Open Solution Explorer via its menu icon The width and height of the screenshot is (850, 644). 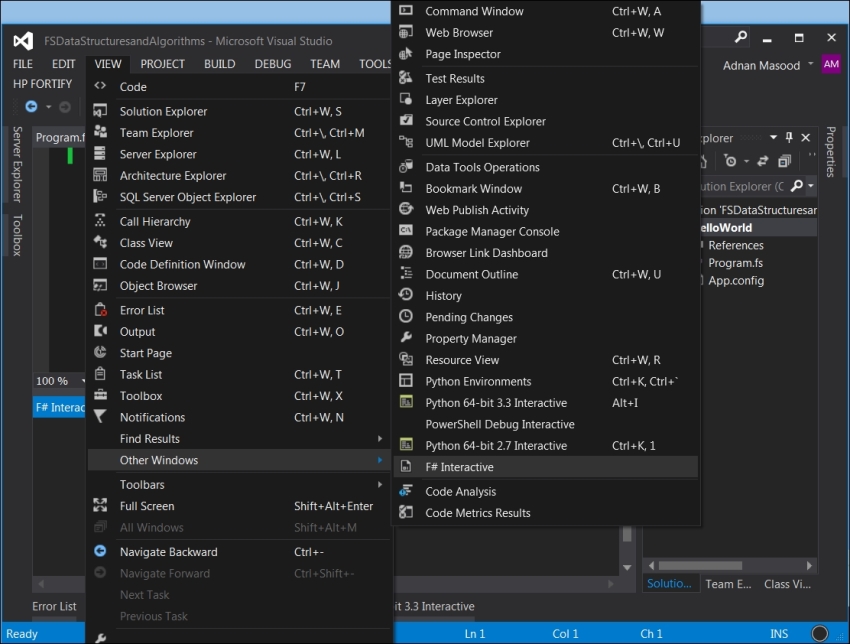[100, 111]
